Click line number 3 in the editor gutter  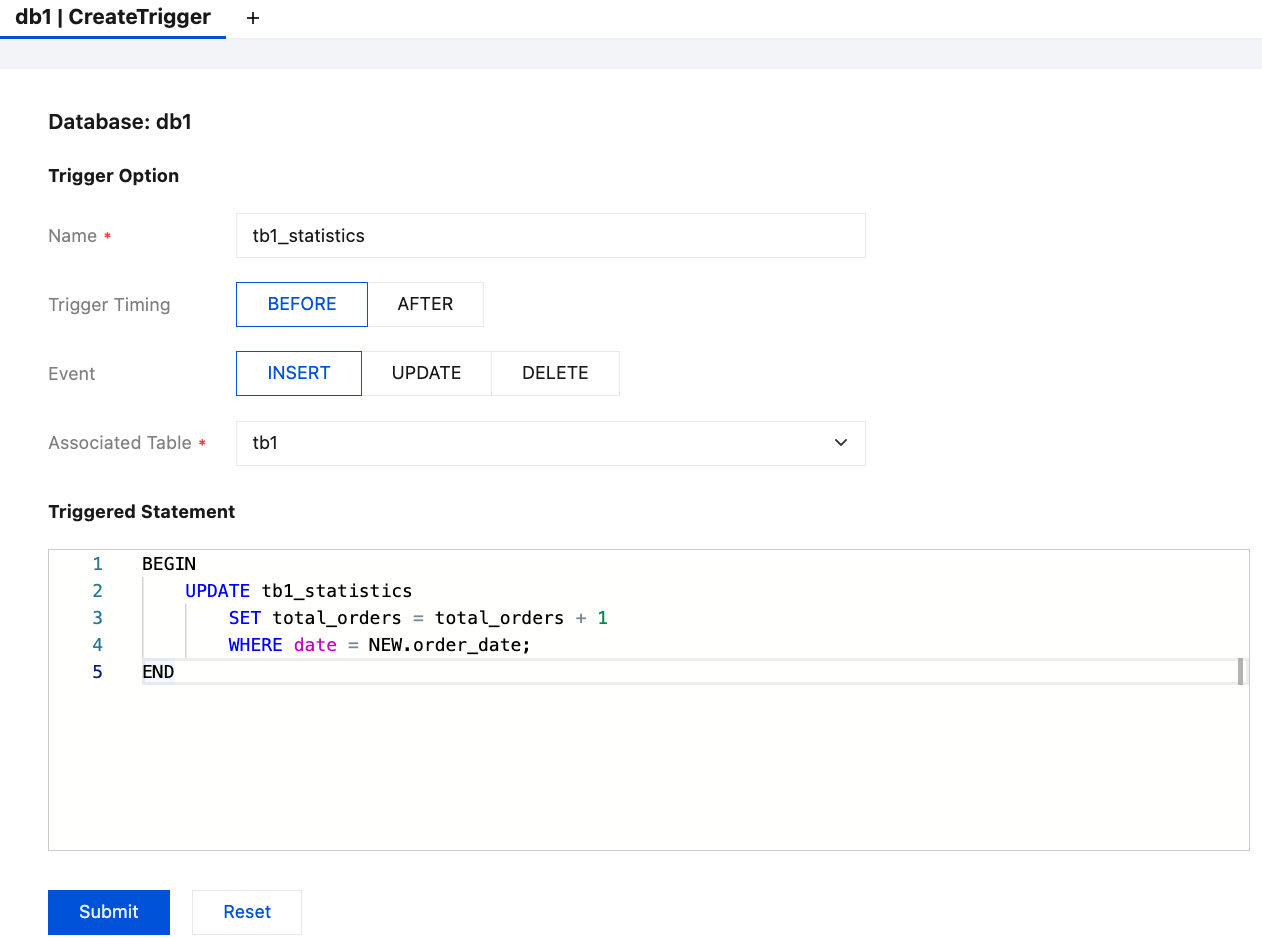click(97, 618)
